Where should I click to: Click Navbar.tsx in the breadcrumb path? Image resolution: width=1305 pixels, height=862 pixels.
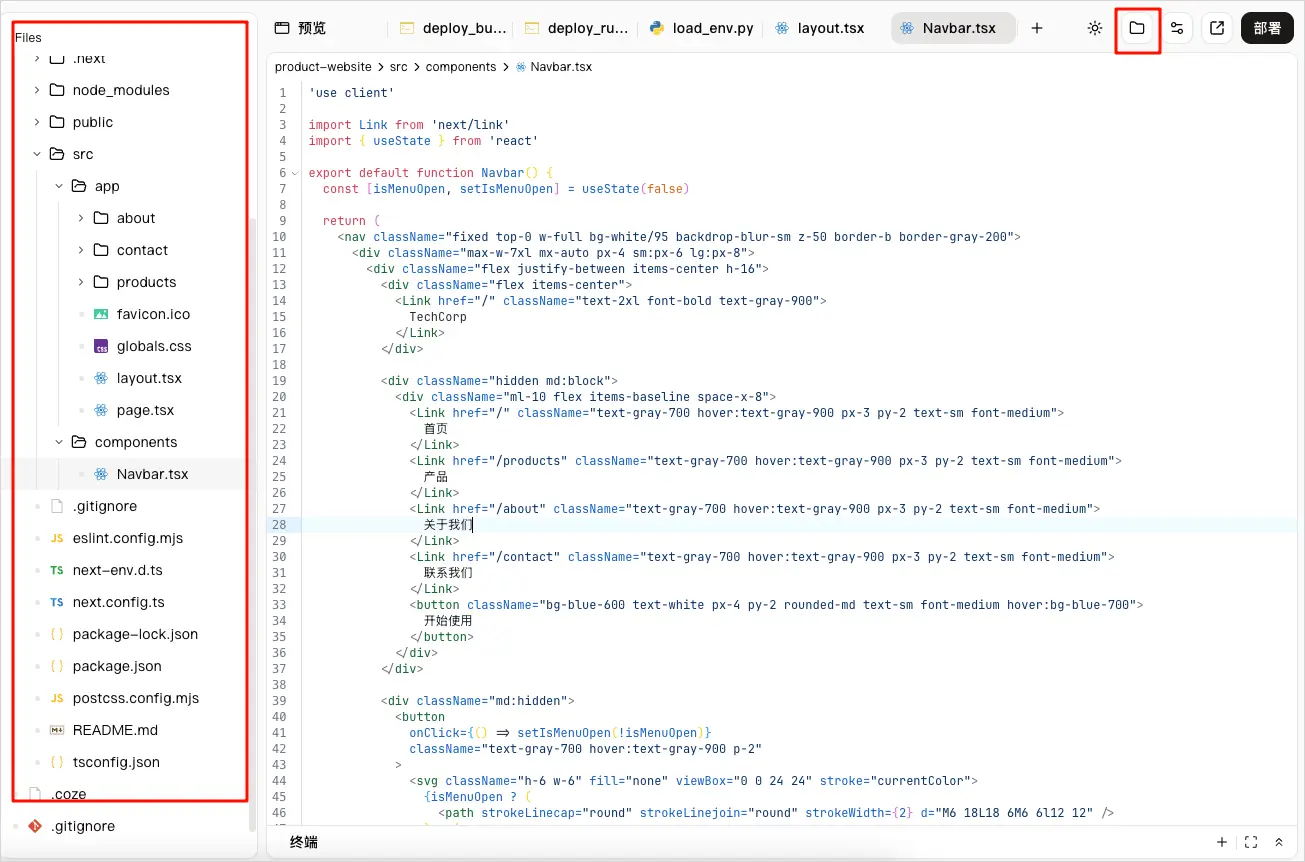click(x=561, y=67)
